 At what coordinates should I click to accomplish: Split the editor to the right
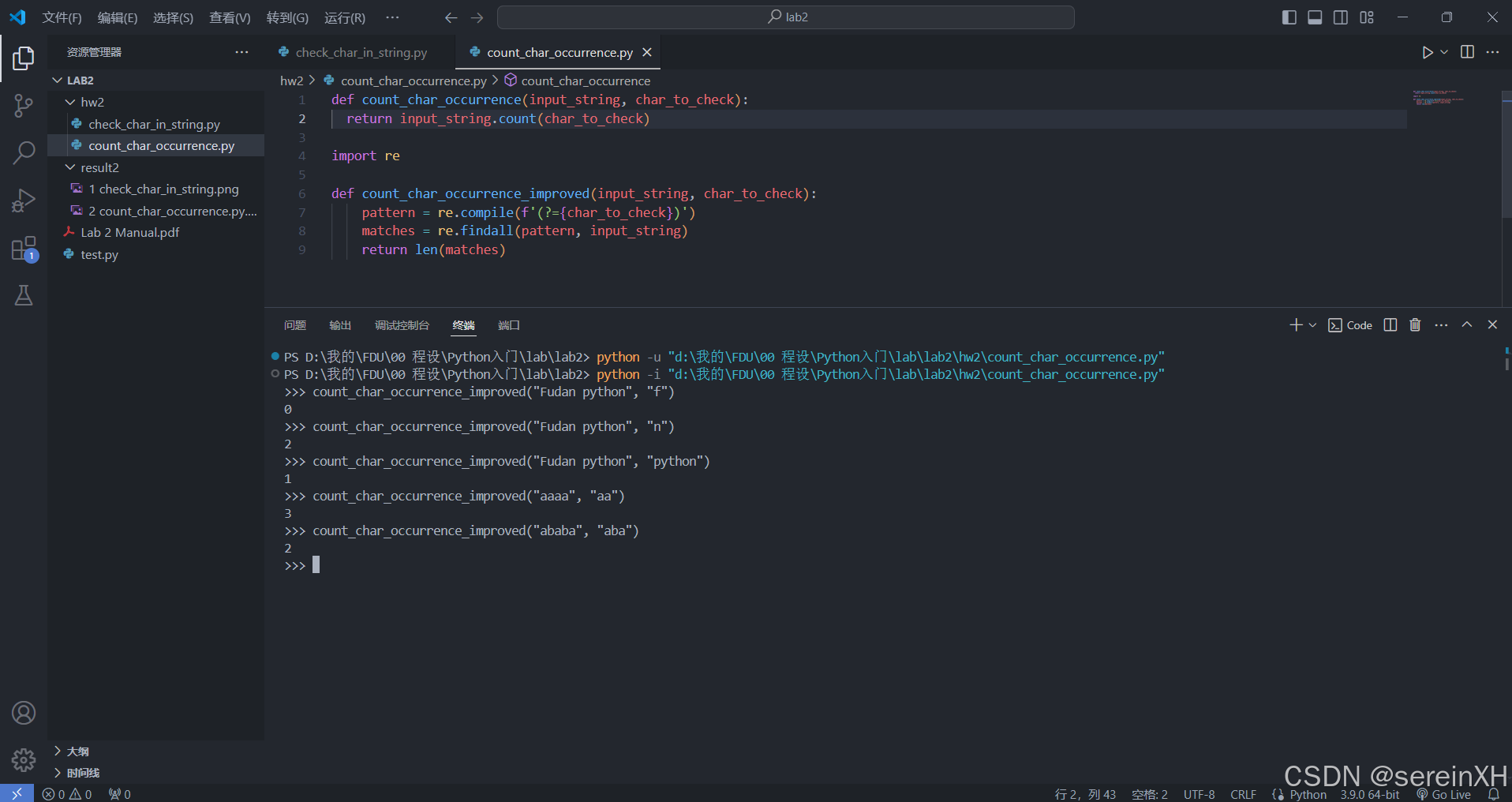(1467, 52)
